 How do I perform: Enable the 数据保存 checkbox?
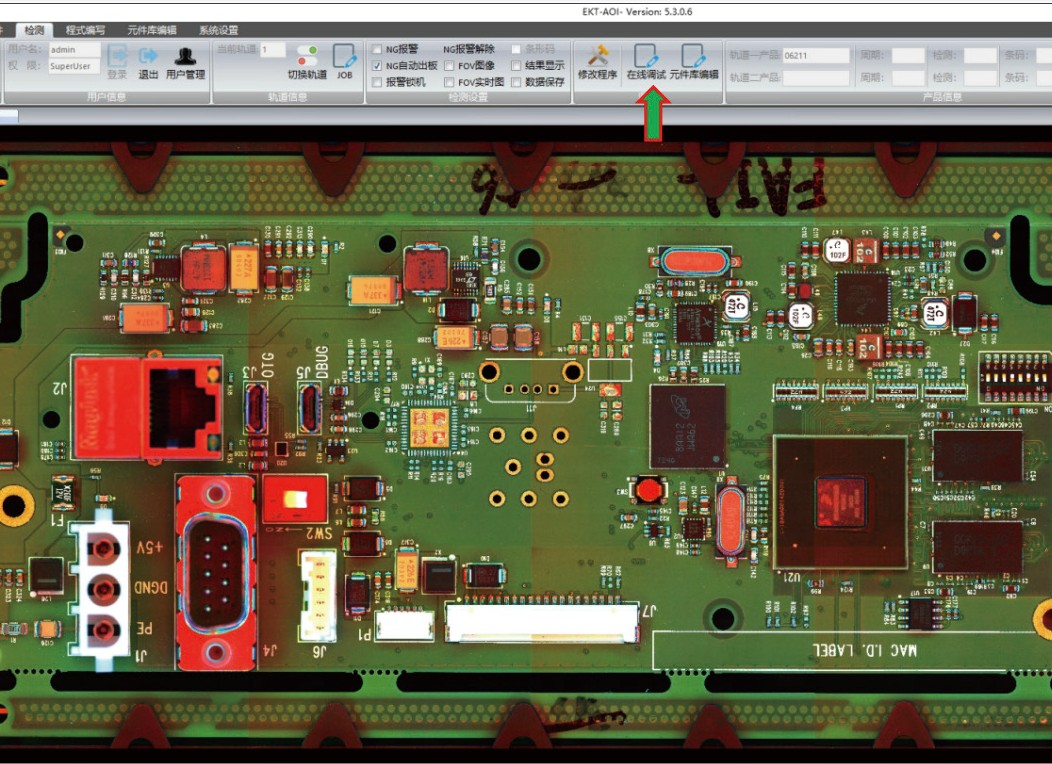pyautogui.click(x=516, y=82)
